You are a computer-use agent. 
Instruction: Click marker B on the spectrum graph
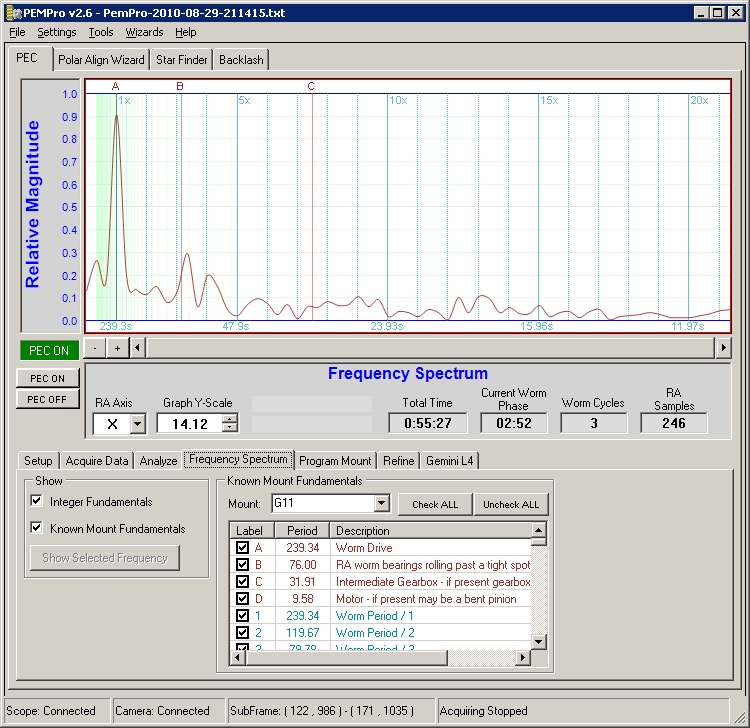tap(180, 87)
